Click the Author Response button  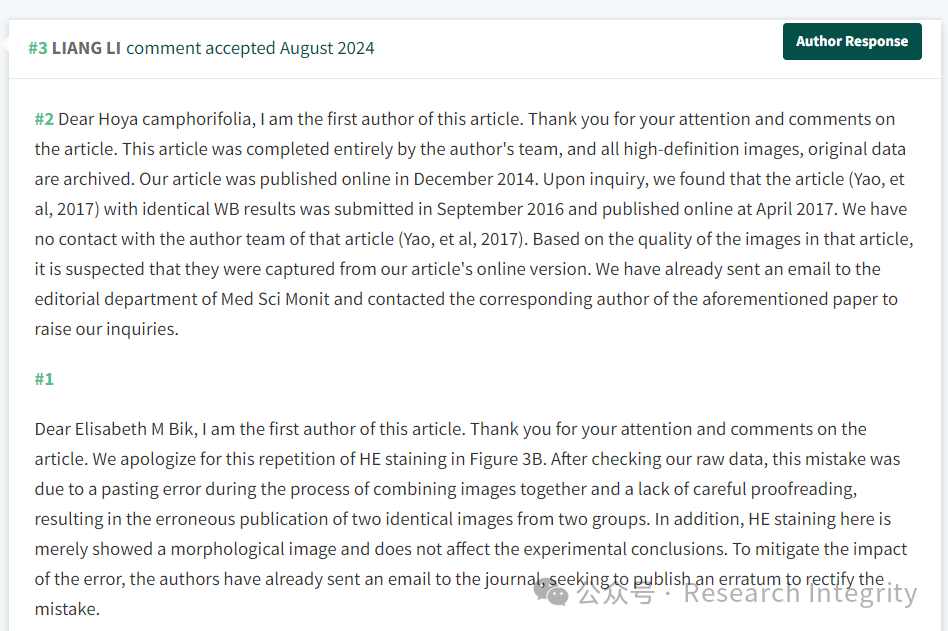pyautogui.click(x=852, y=41)
